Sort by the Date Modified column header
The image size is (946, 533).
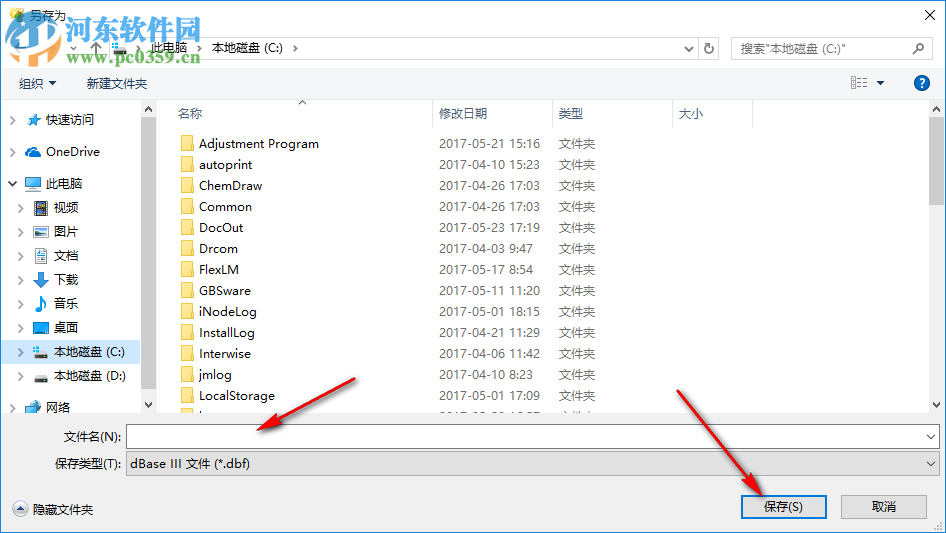click(x=463, y=113)
